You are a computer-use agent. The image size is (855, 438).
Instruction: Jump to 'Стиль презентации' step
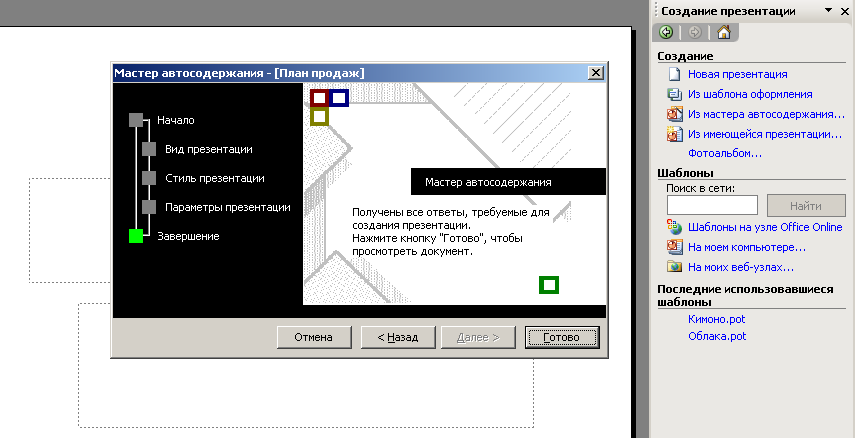(215, 178)
